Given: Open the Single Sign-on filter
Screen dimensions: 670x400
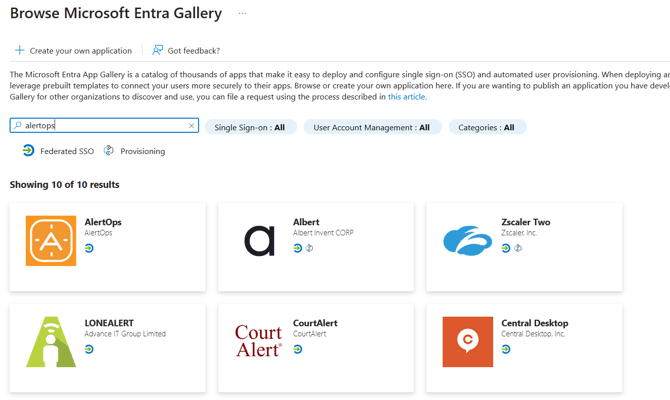Looking at the screenshot, I should (250, 127).
